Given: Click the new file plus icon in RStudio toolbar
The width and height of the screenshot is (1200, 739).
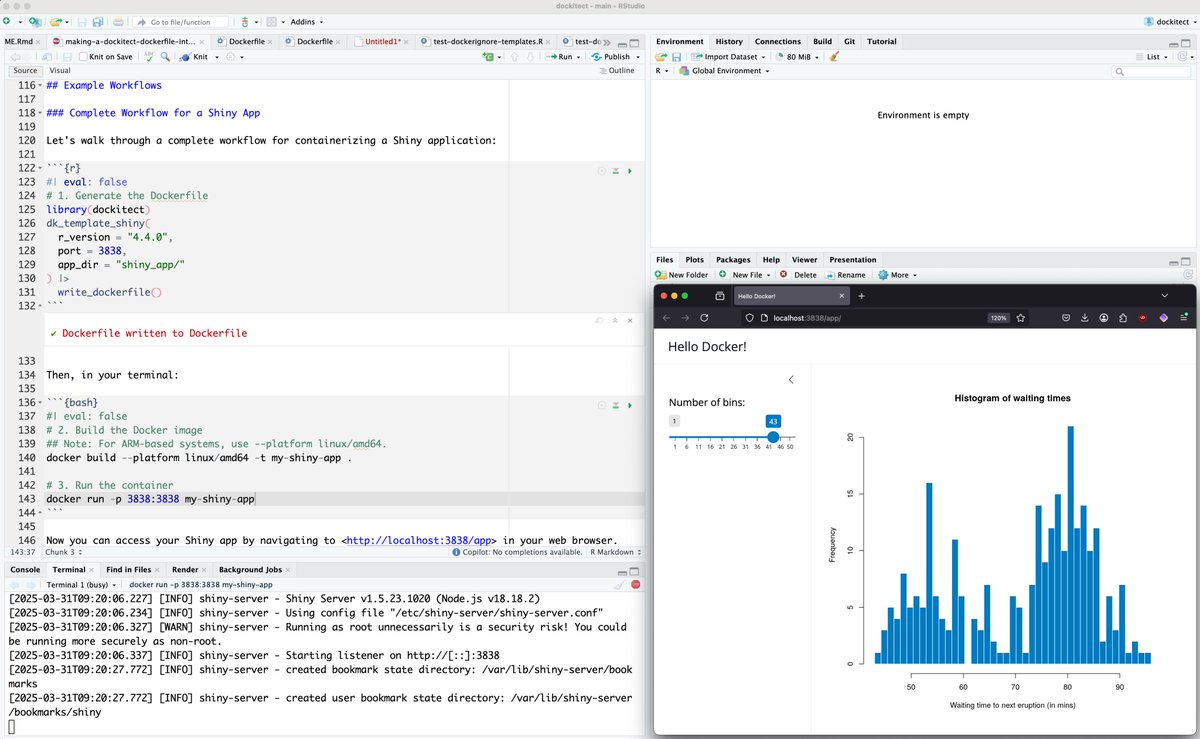Looking at the screenshot, I should tap(7, 21).
